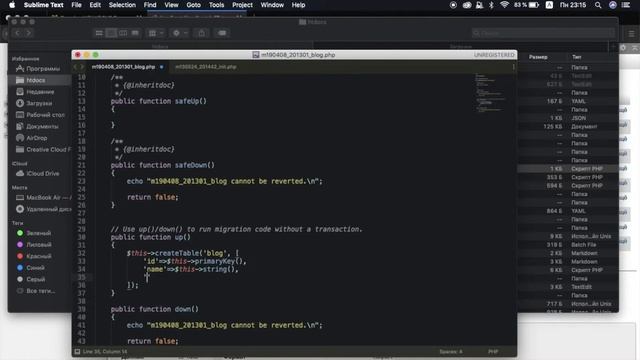Open the Project menu
This screenshot has height=360, width=640.
[x=242, y=5]
